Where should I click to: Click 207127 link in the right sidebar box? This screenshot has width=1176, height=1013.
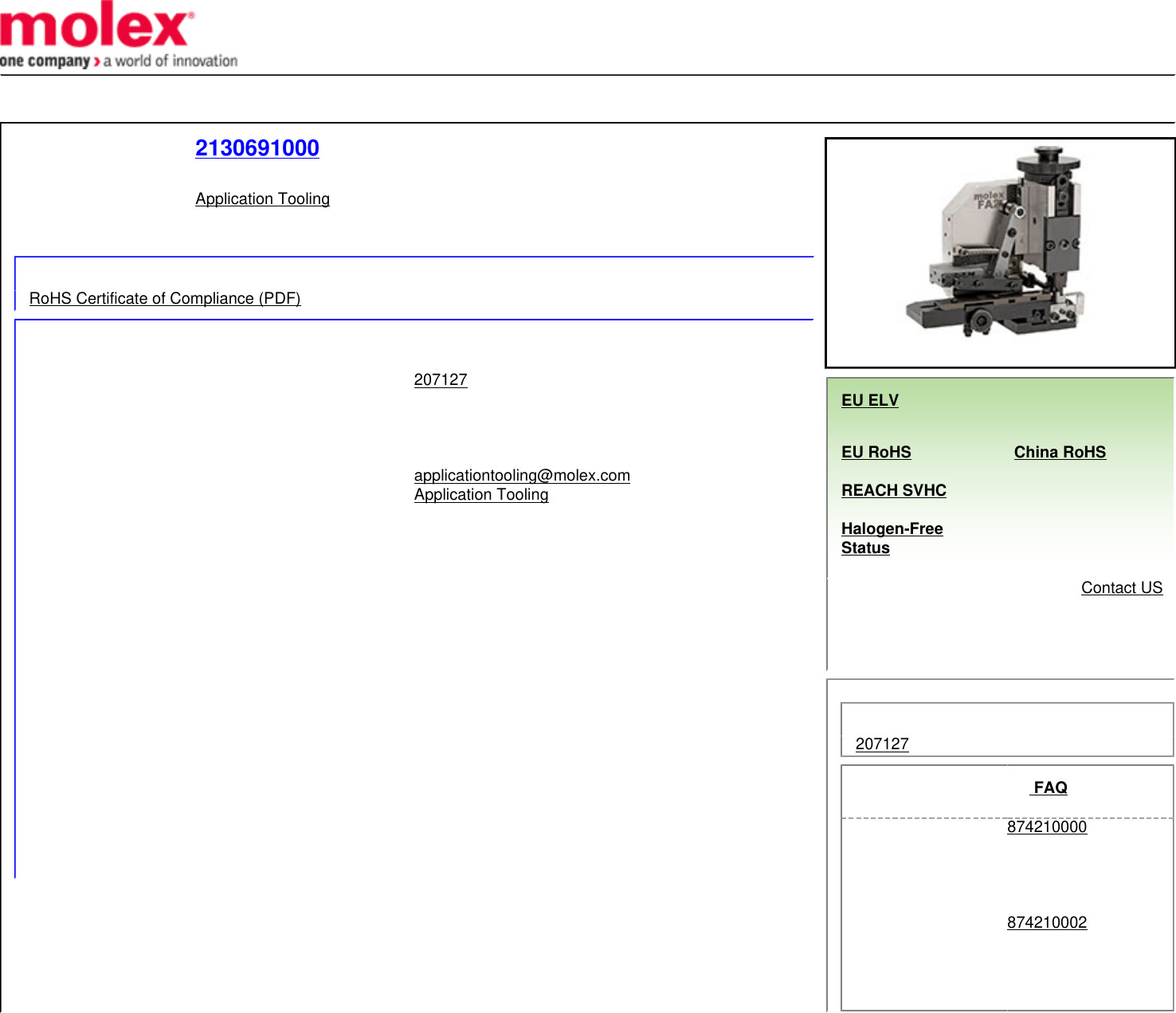coord(881,744)
